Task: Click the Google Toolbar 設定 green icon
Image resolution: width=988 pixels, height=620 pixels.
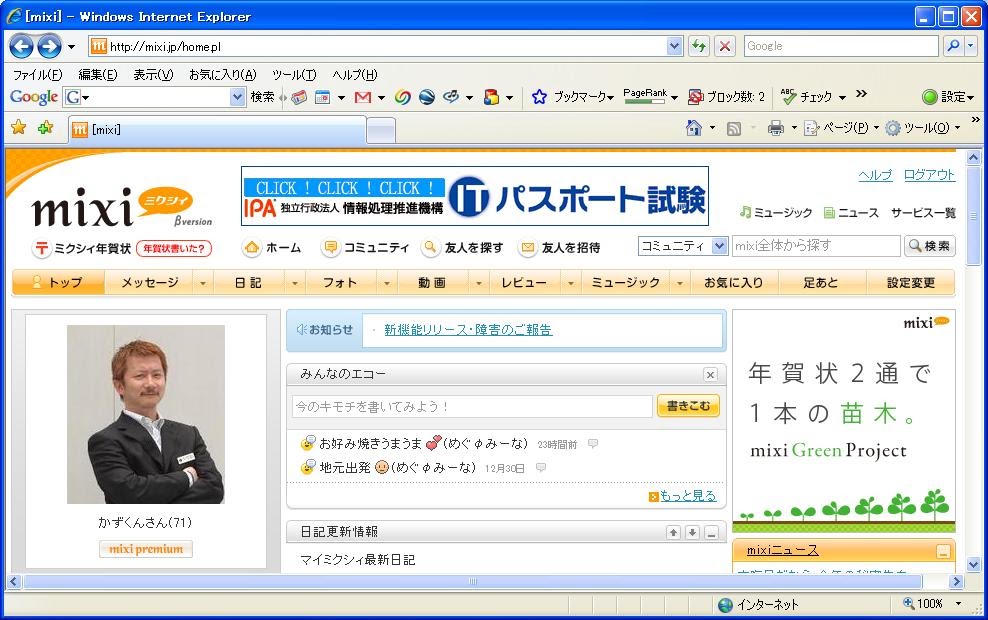Action: click(929, 96)
